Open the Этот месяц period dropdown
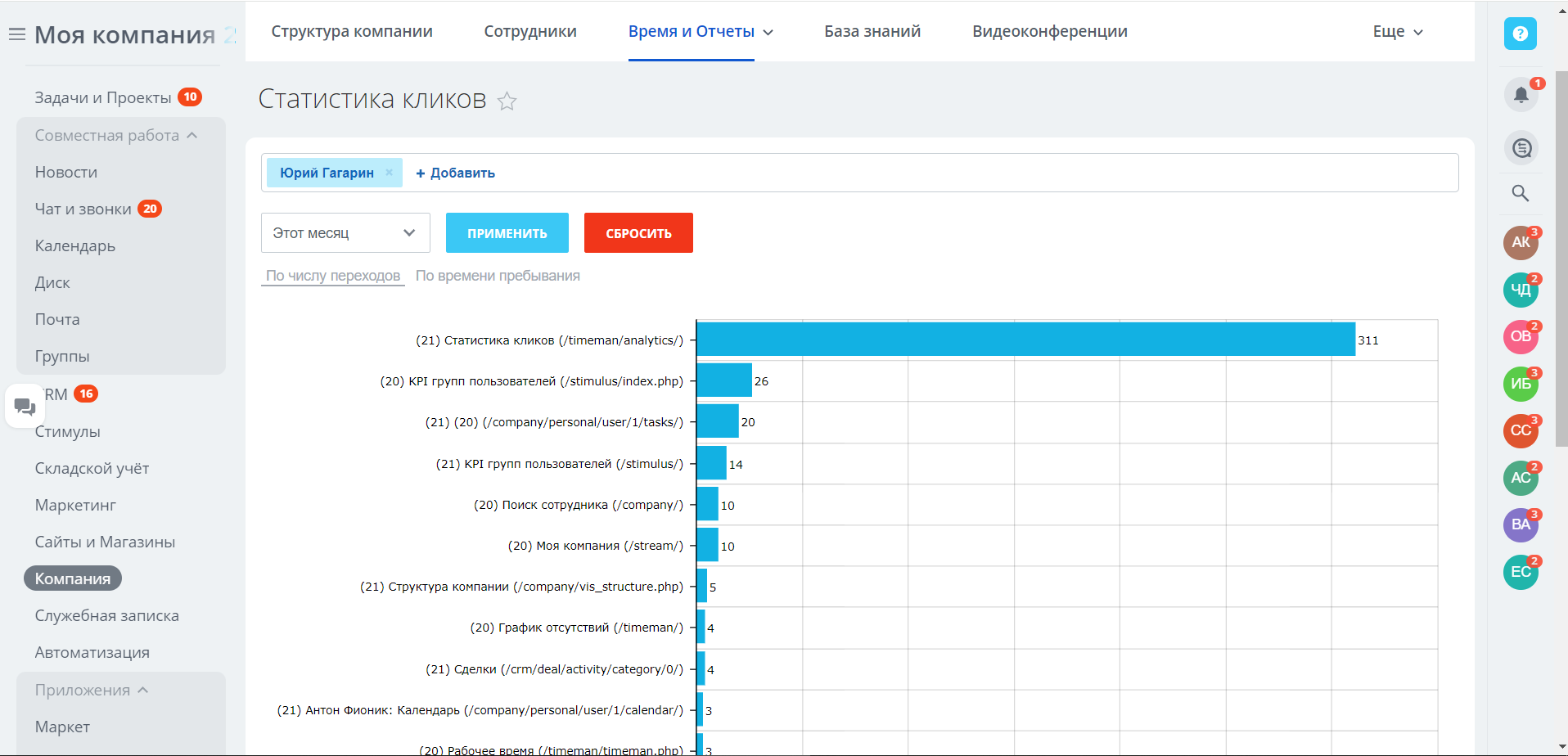The image size is (1568, 756). (345, 233)
